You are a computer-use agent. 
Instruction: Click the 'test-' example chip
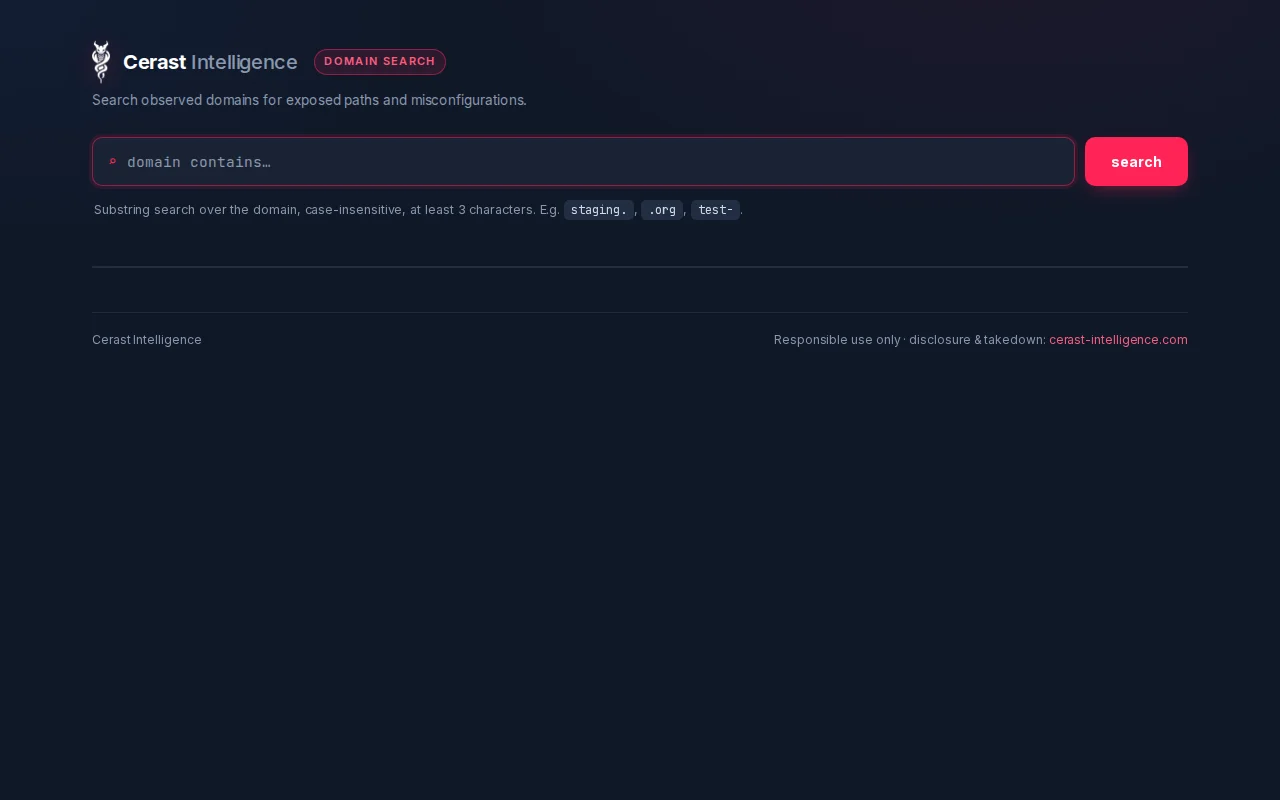coord(715,210)
